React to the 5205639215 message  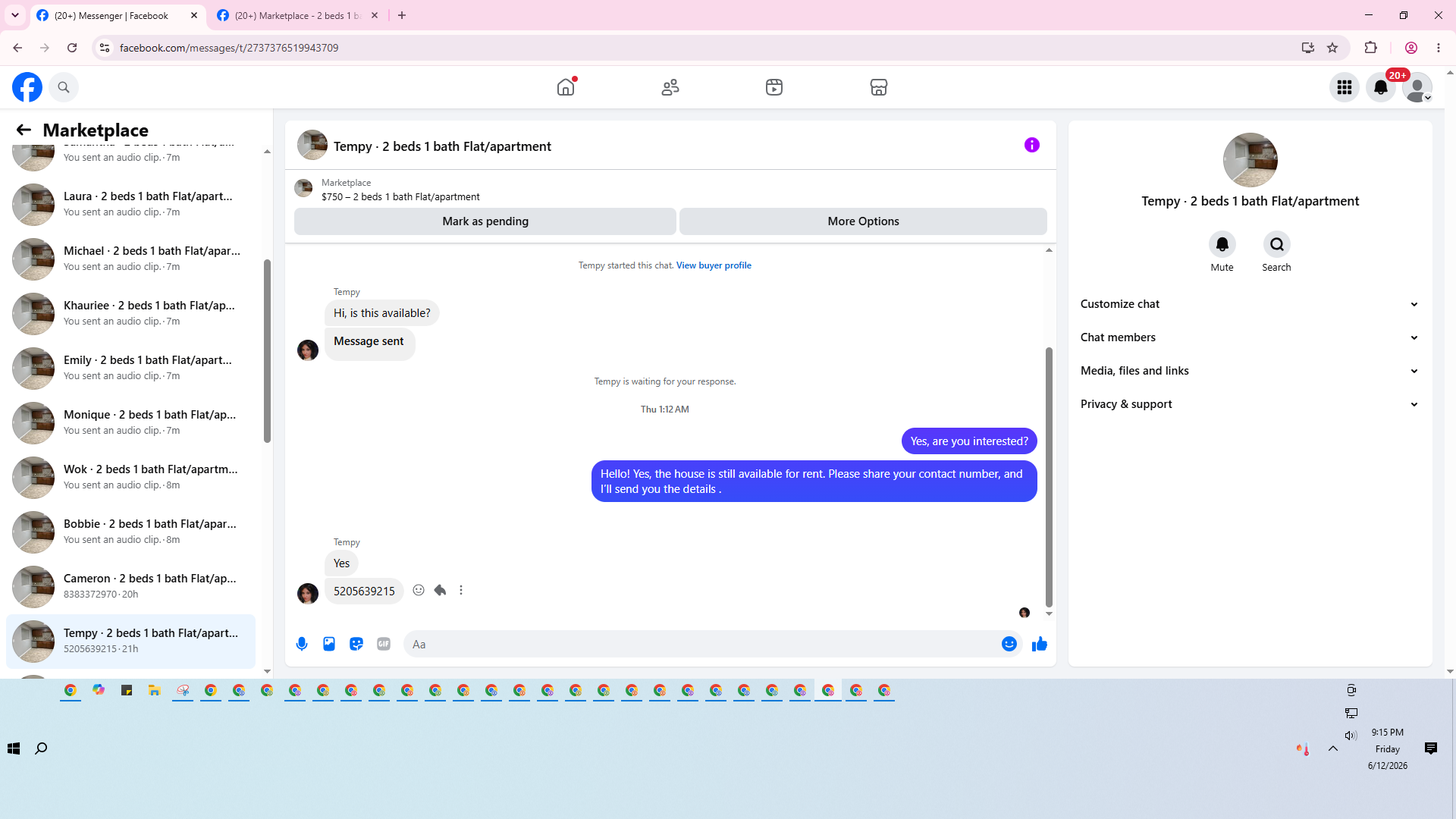pos(419,590)
